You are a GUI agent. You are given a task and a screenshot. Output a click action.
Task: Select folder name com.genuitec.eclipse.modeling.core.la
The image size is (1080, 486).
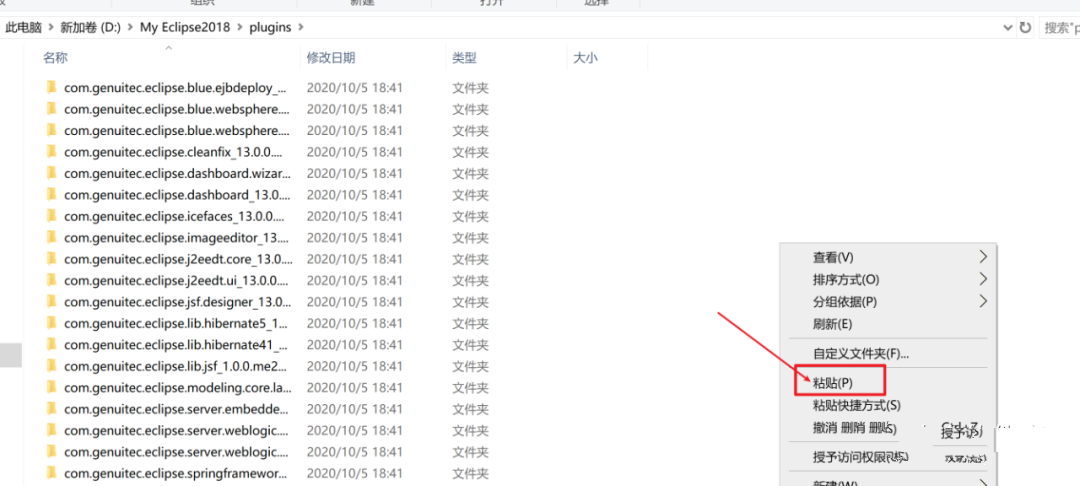click(176, 388)
